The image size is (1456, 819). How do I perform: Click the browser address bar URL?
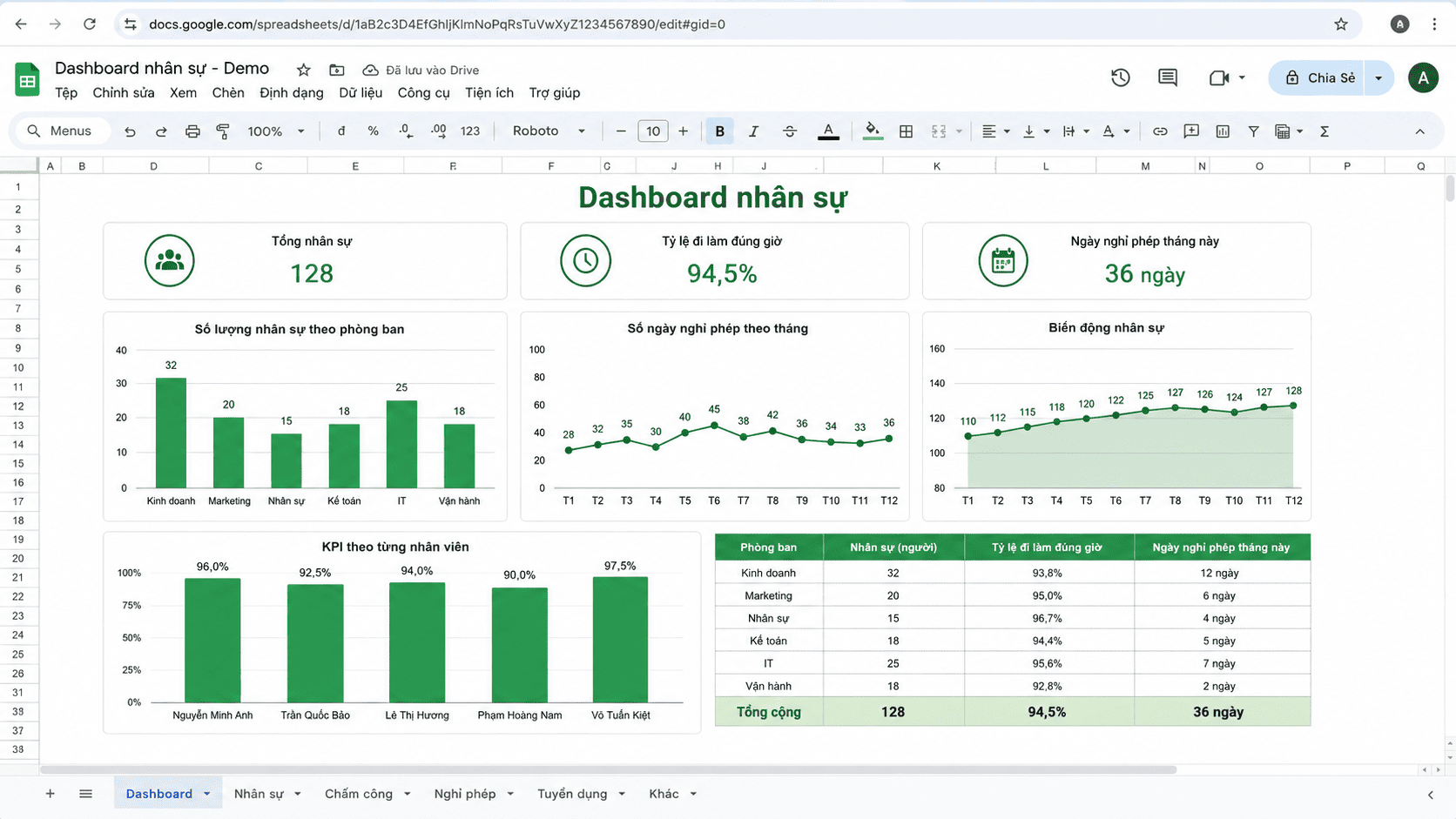[437, 24]
